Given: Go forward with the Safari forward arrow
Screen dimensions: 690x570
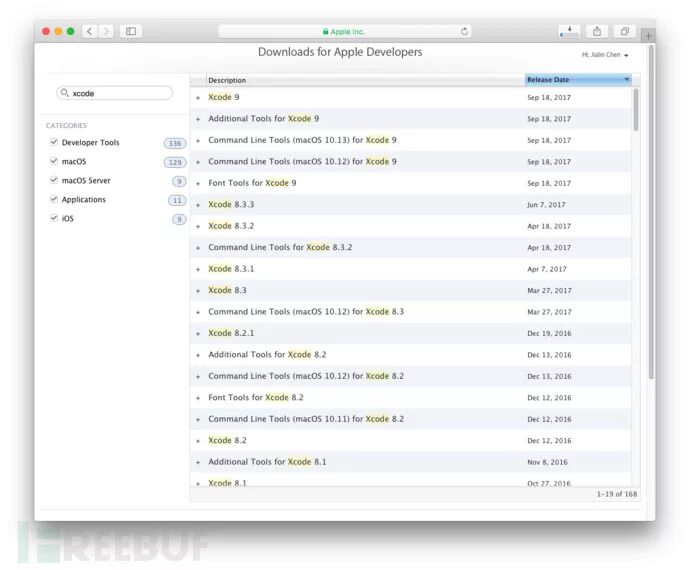Looking at the screenshot, I should (x=106, y=31).
